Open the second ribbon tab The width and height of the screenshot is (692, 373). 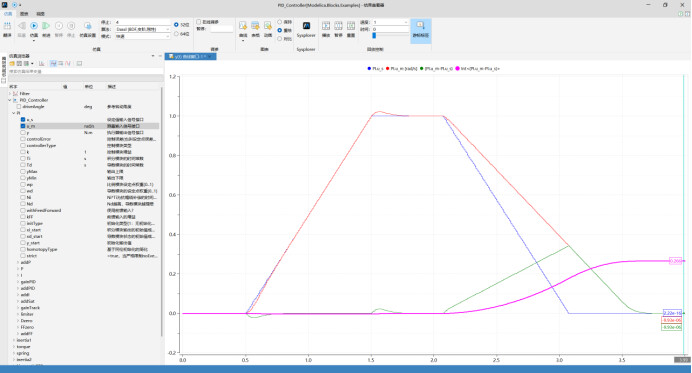24,14
